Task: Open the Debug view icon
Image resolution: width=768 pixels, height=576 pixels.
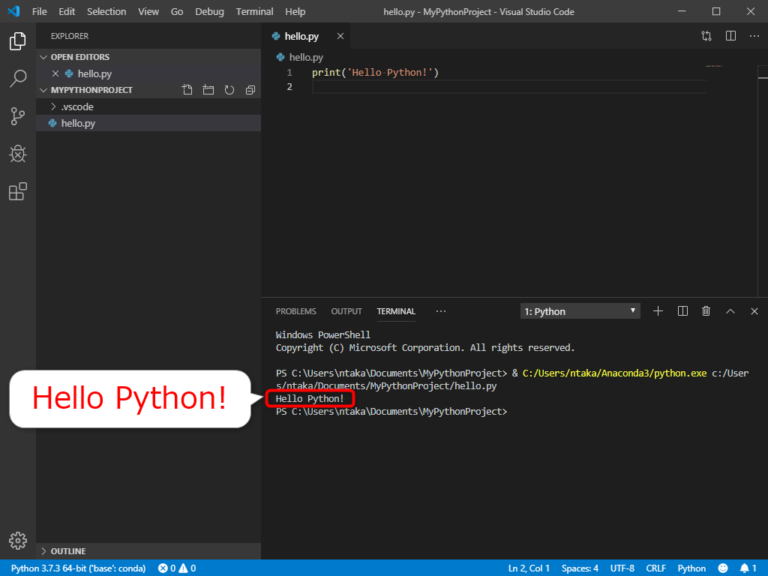Action: point(18,153)
